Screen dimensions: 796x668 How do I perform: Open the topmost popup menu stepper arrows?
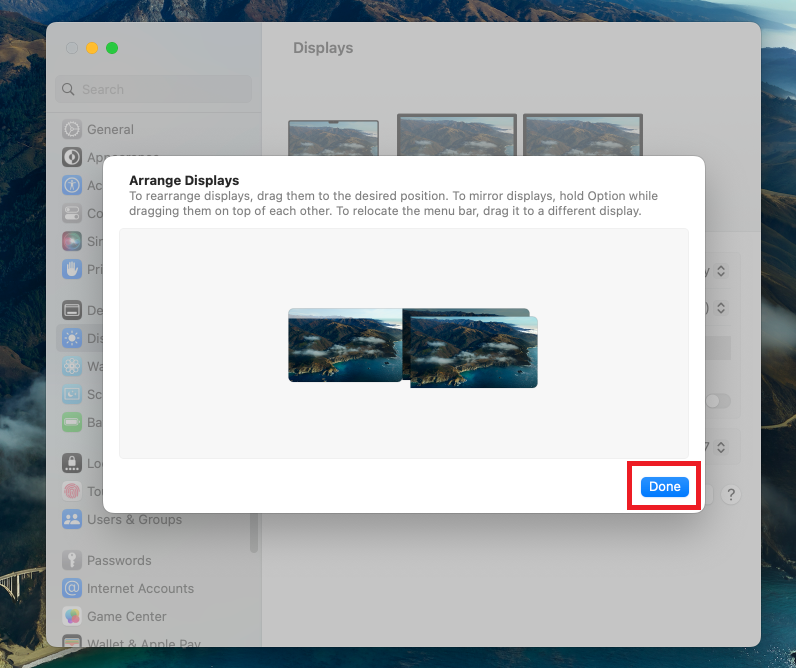720,271
